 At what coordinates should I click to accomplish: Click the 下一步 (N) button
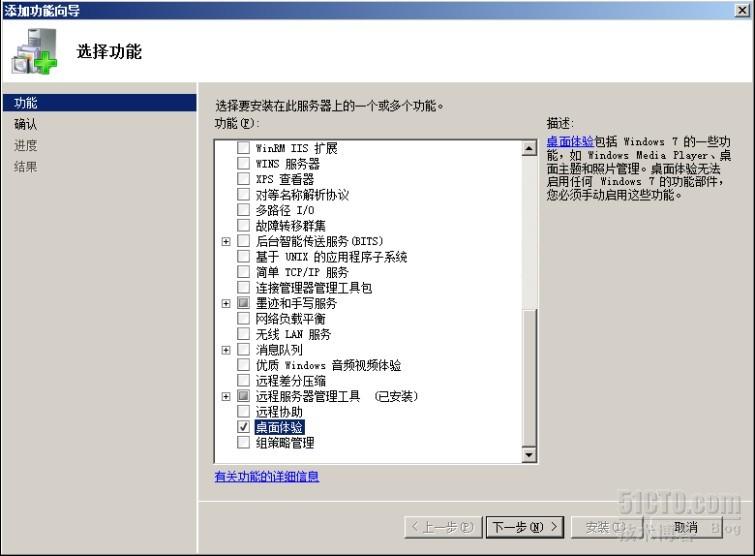click(525, 527)
